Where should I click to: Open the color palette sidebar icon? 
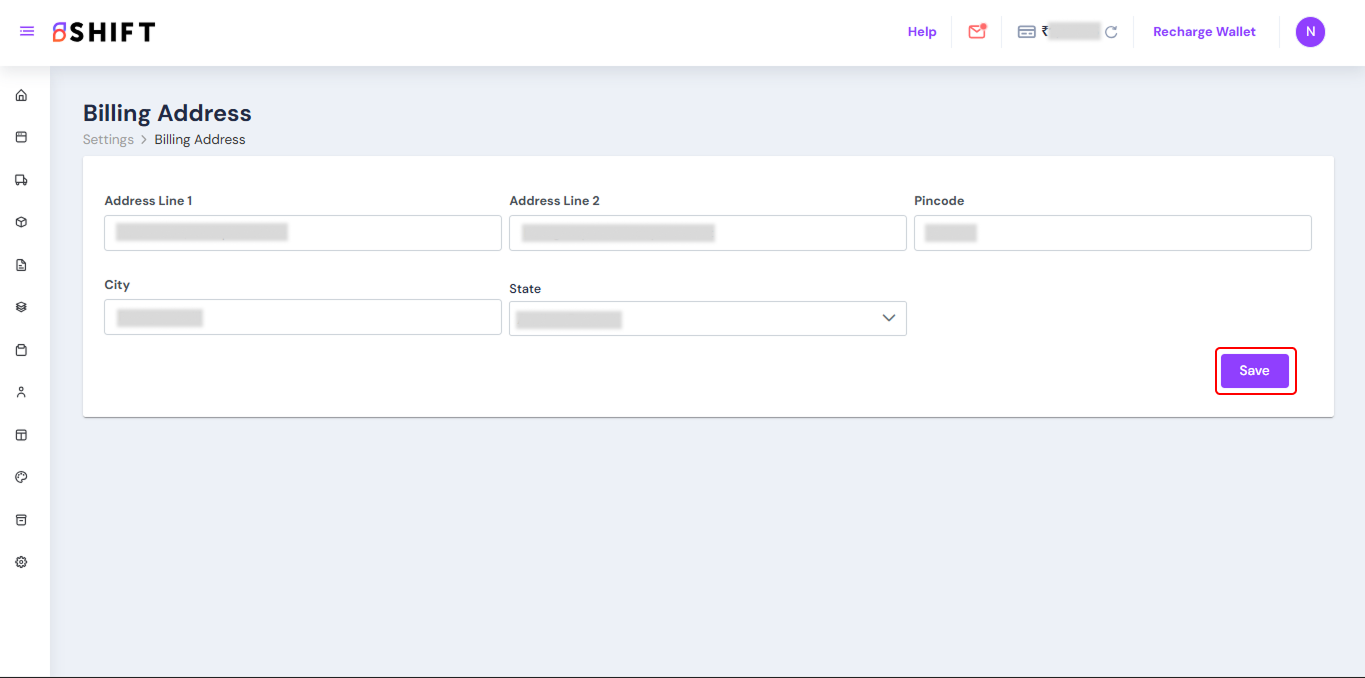coord(21,477)
